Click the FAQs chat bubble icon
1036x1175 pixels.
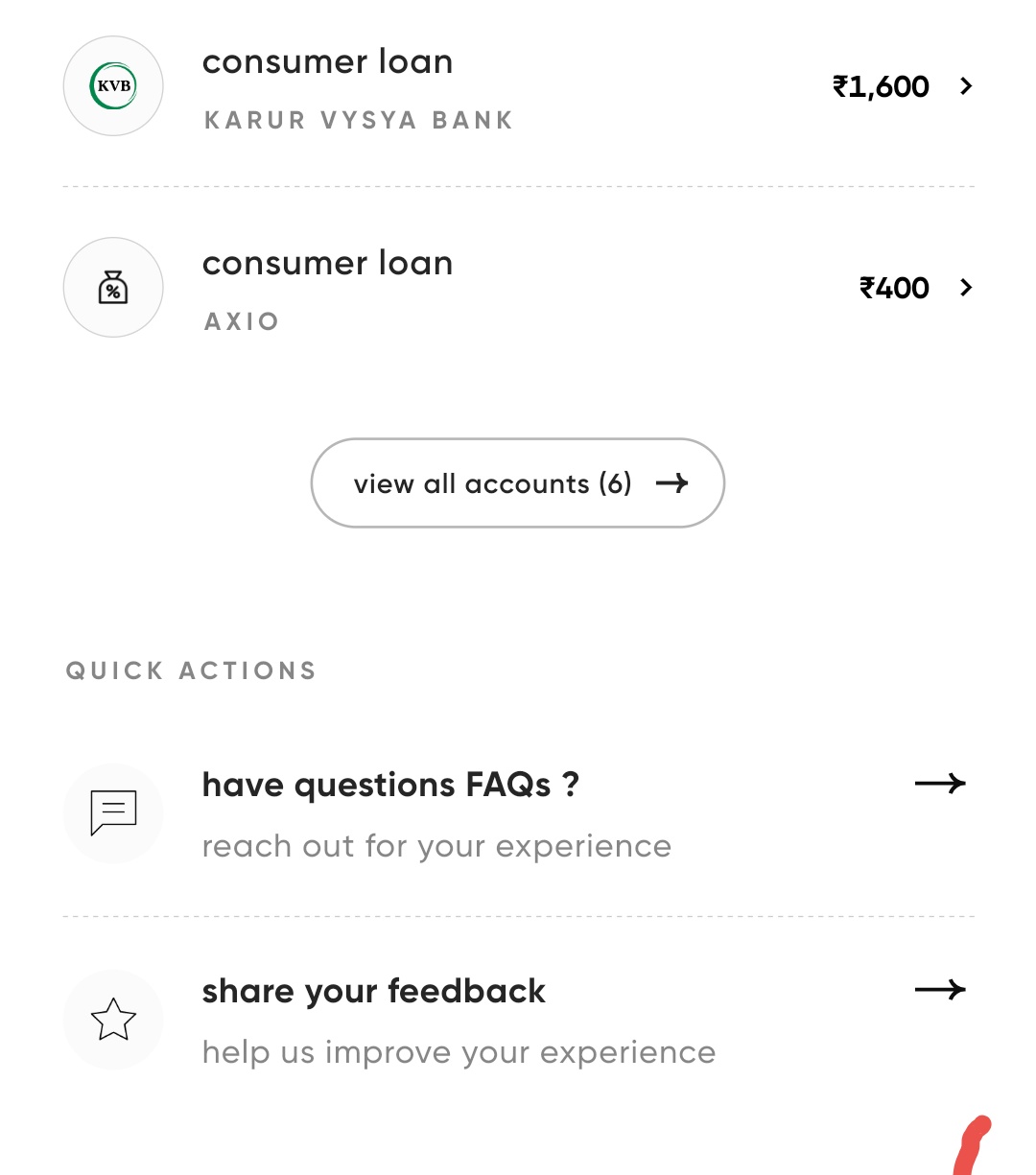[113, 812]
